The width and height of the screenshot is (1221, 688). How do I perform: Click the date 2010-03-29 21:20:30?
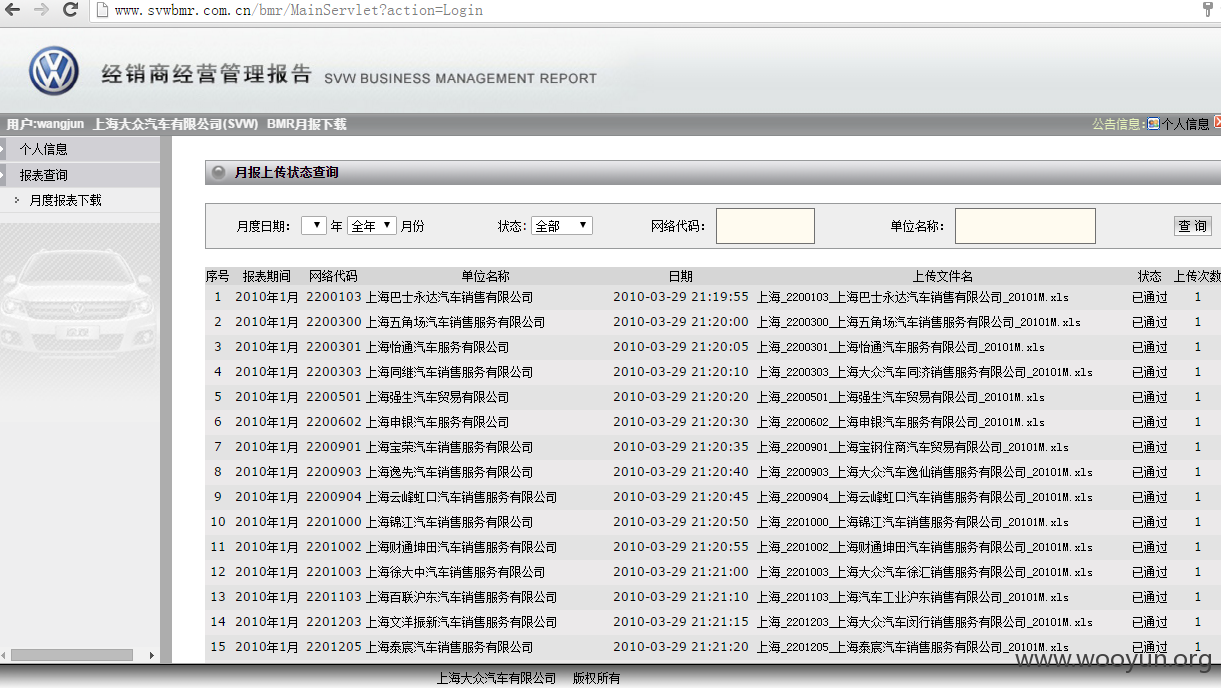point(680,422)
